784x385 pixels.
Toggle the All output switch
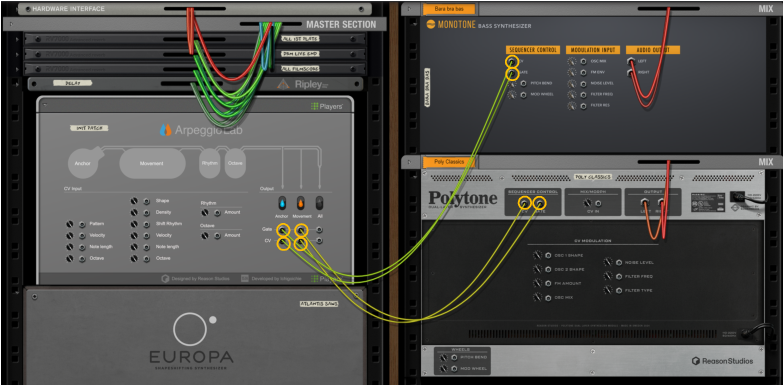pos(319,203)
